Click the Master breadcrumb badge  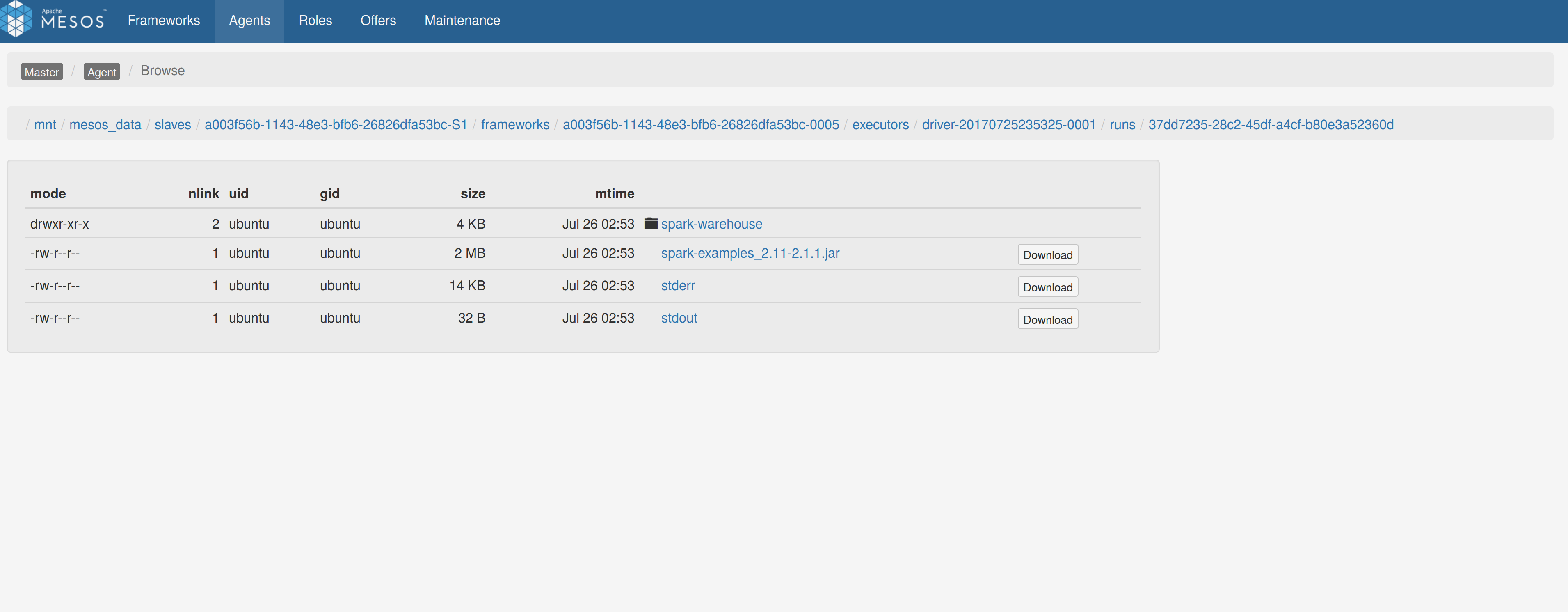click(42, 72)
